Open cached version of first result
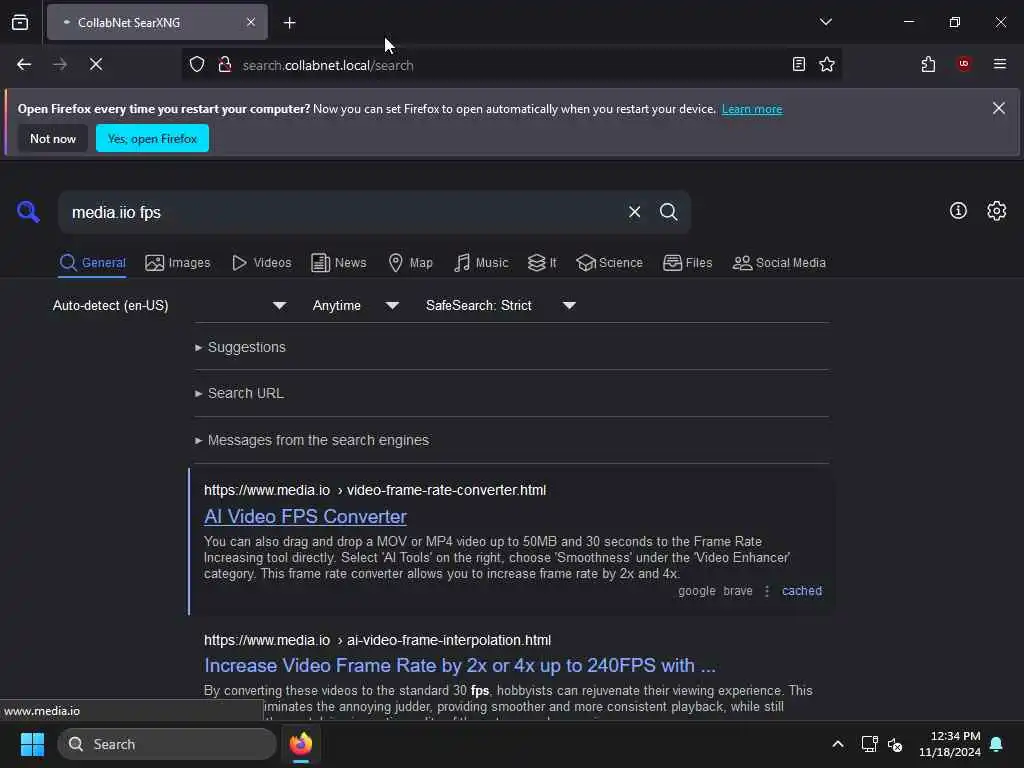The height and width of the screenshot is (768, 1024). click(x=801, y=591)
